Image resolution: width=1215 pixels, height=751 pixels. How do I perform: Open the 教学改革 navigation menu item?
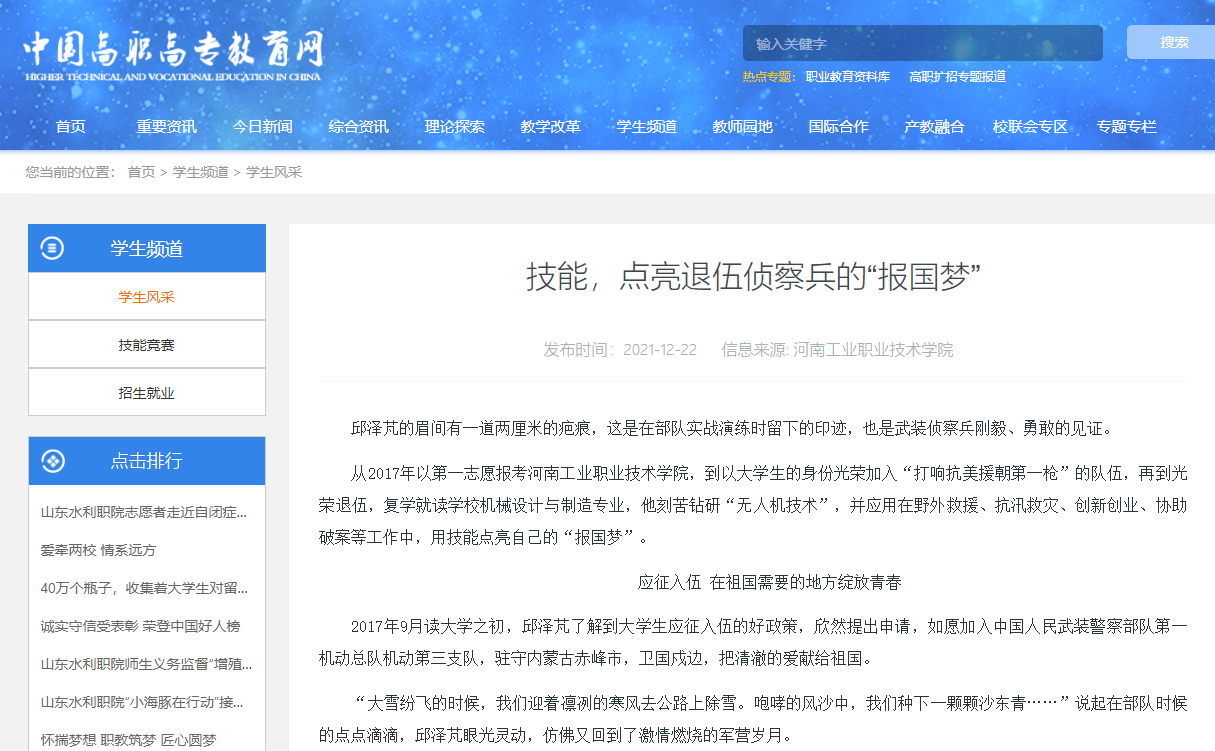pyautogui.click(x=551, y=127)
